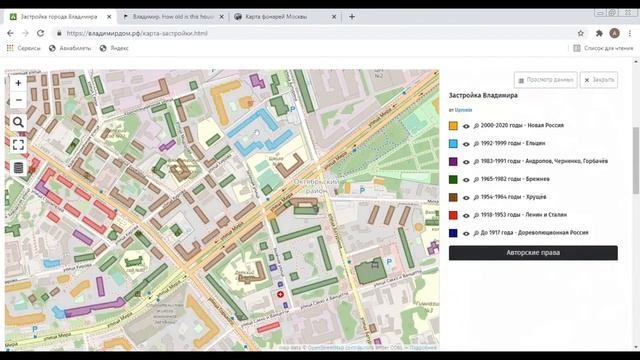
Task: Toggle fullscreen map view
Action: [x=18, y=144]
